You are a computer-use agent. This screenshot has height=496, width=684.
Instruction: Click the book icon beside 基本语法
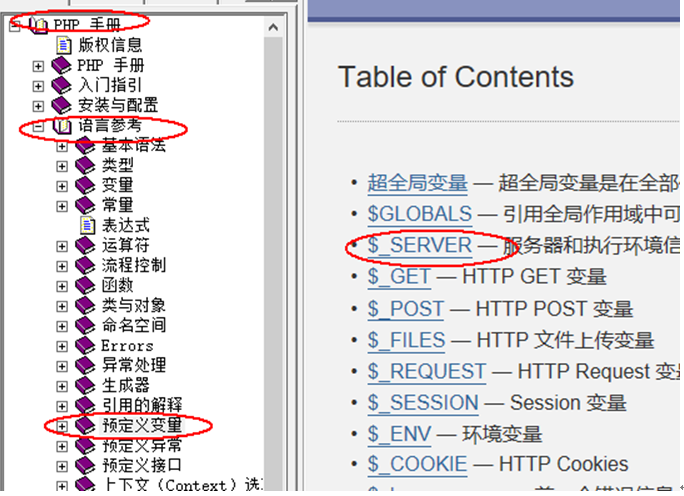pos(85,145)
